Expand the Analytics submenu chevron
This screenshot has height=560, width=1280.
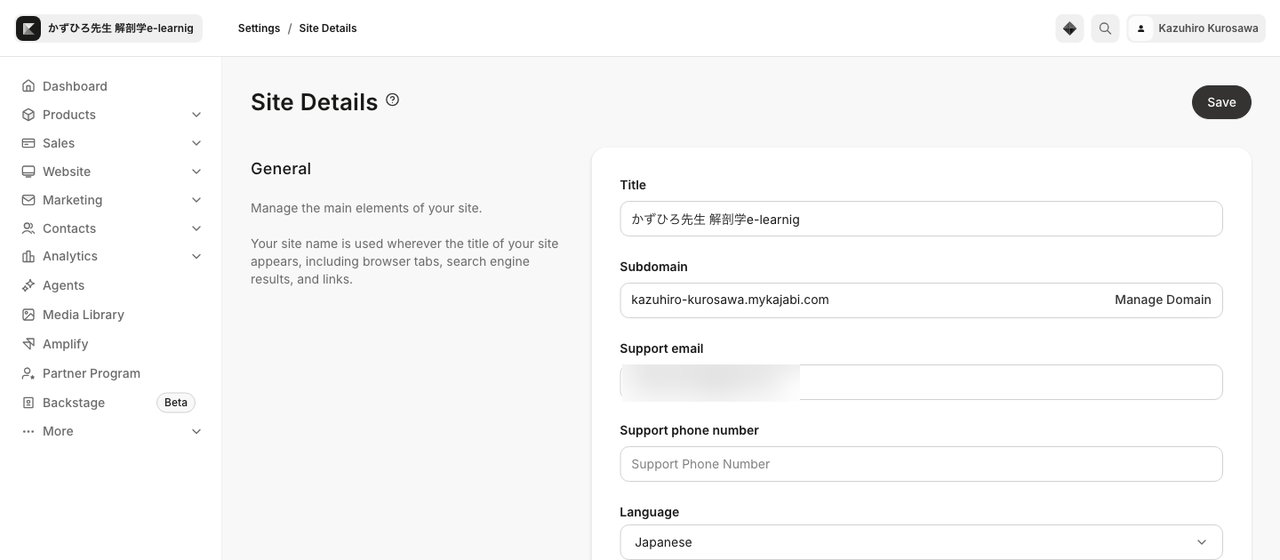coord(196,256)
